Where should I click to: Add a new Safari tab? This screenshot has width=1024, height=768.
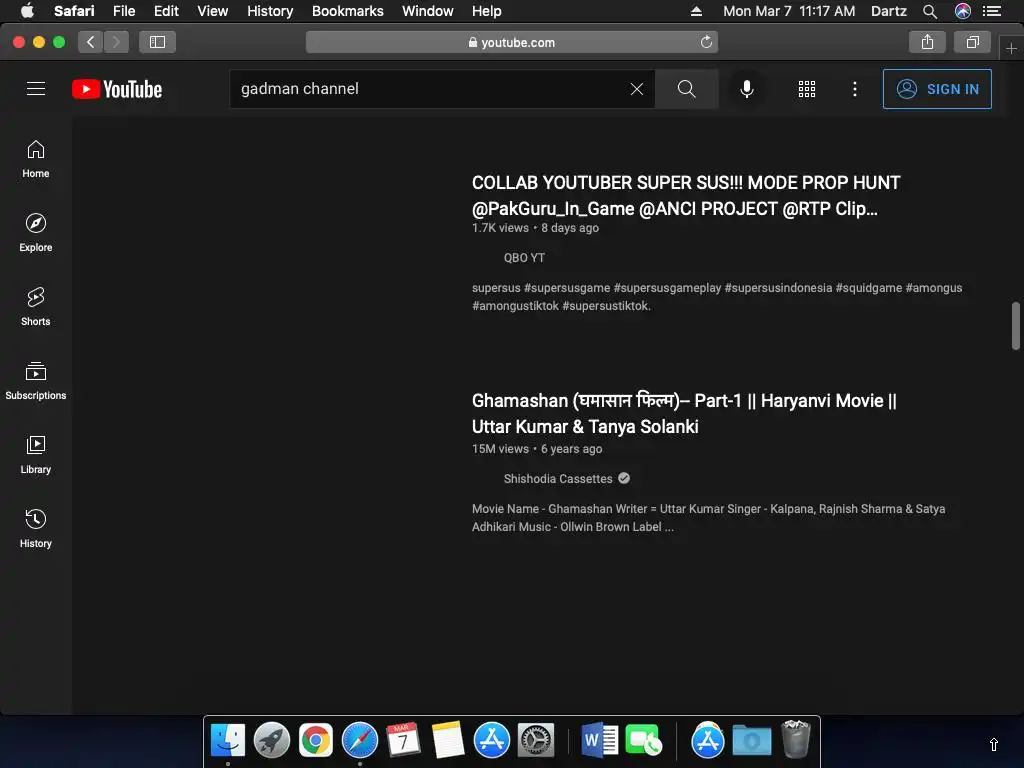1011,48
